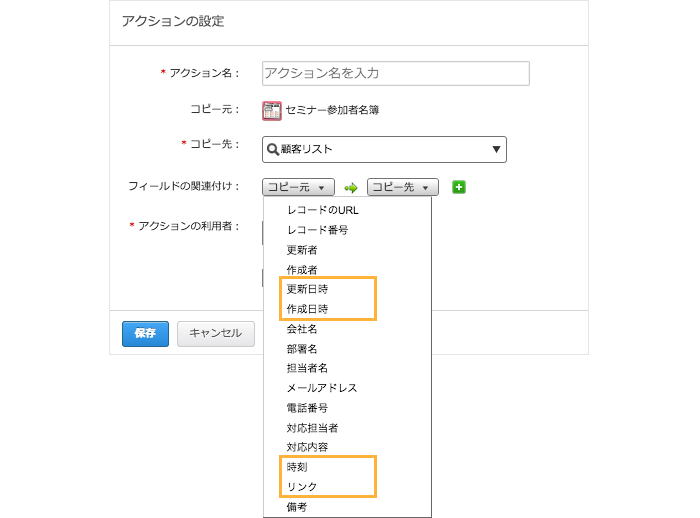700x518 pixels.
Task: Click the green arrow between field dropdowns
Action: [x=350, y=187]
